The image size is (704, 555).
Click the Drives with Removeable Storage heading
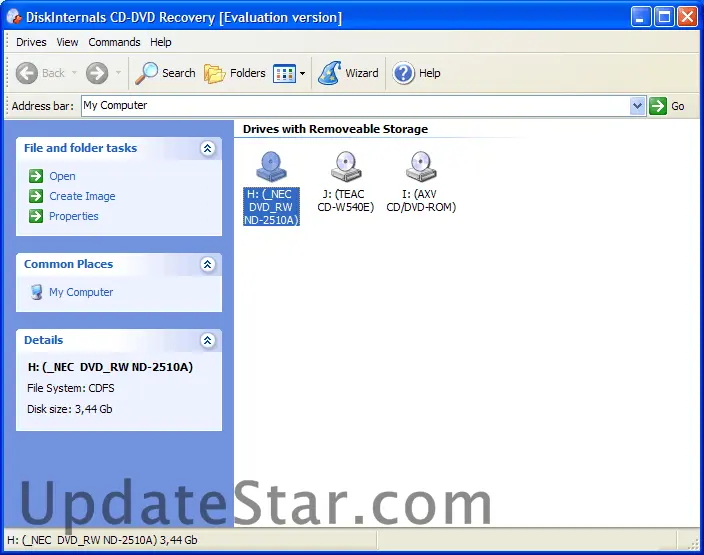pos(335,129)
